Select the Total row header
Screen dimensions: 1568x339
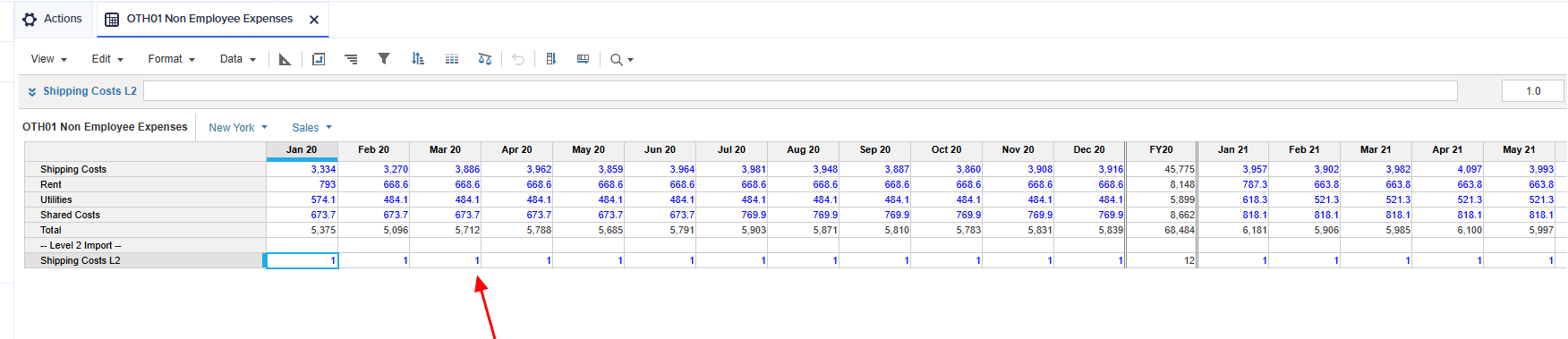coord(145,230)
